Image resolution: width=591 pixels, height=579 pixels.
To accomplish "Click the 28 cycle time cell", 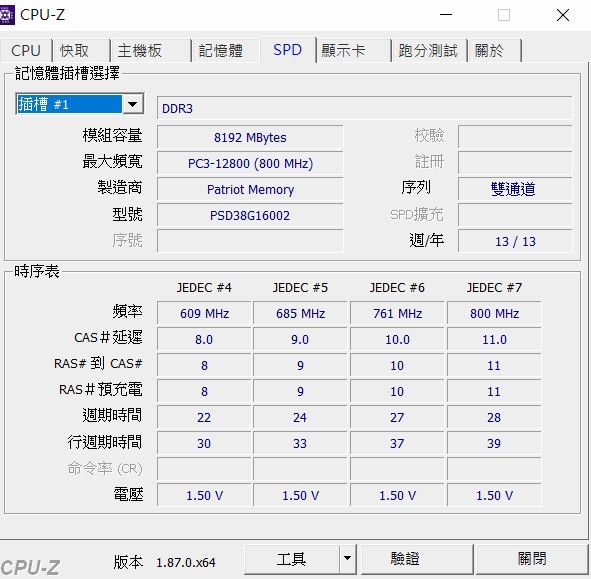I will 494,417.
